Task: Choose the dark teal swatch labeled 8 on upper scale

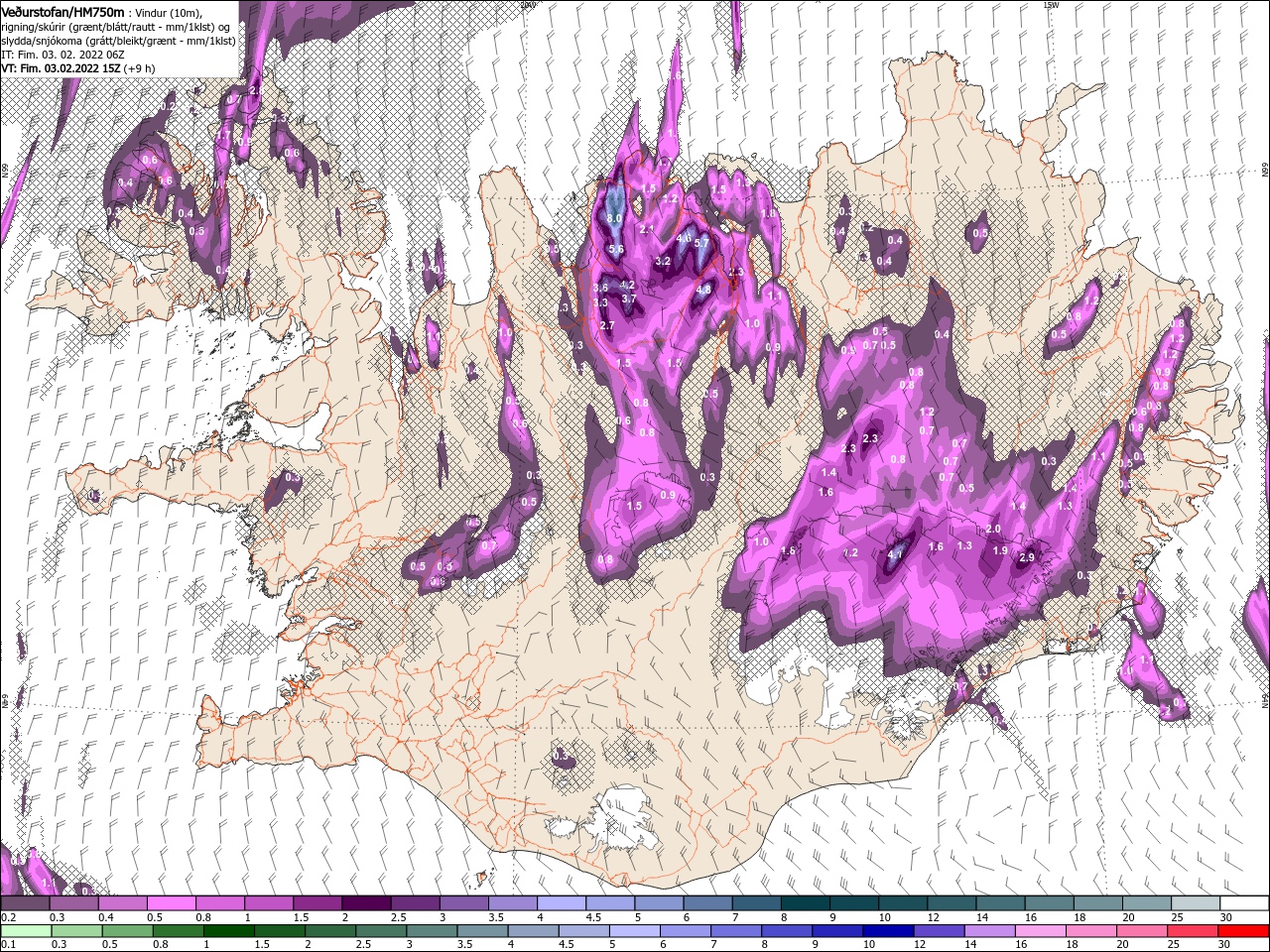Action: (x=806, y=903)
